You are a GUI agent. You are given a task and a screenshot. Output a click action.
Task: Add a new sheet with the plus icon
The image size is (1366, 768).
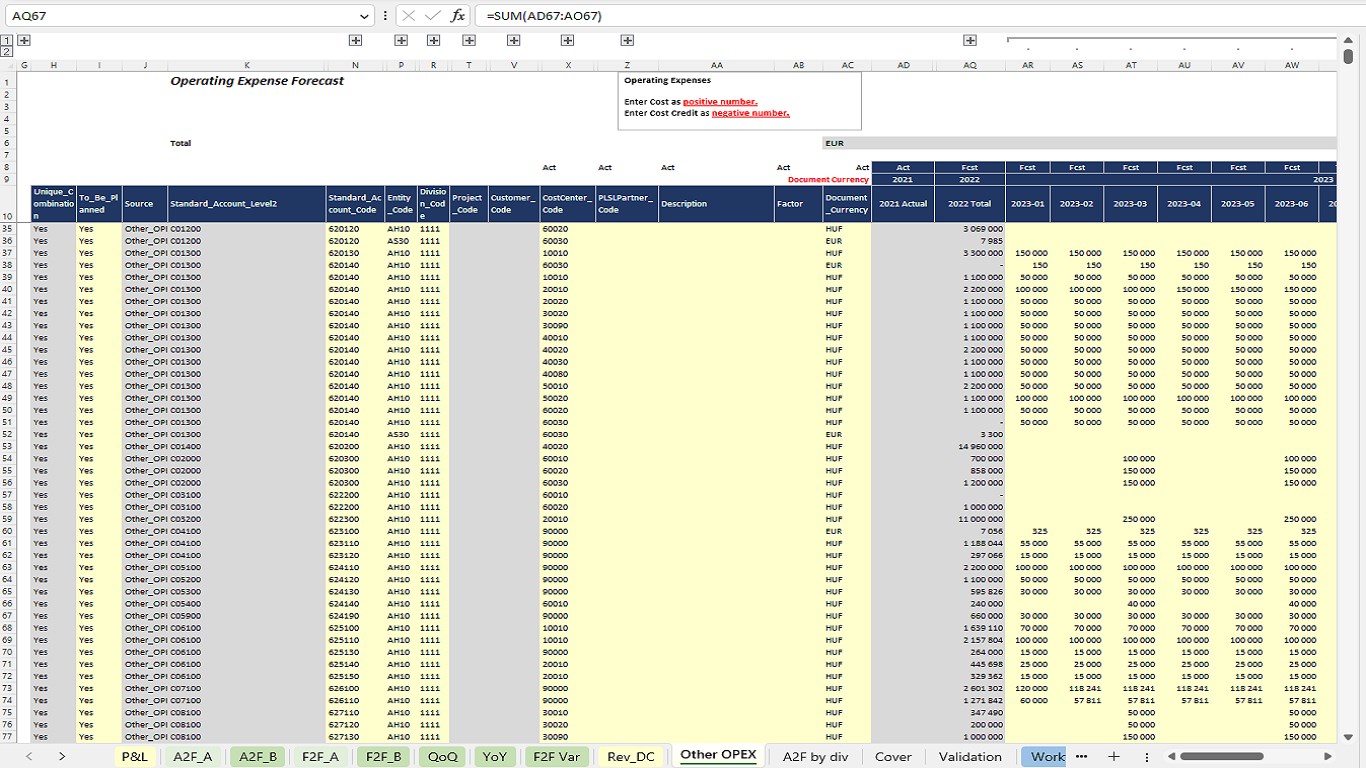coord(1114,756)
